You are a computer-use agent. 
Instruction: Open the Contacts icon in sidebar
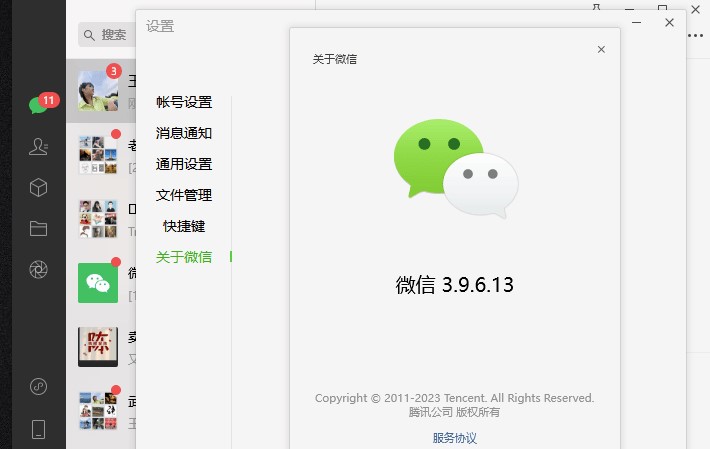pos(38,146)
